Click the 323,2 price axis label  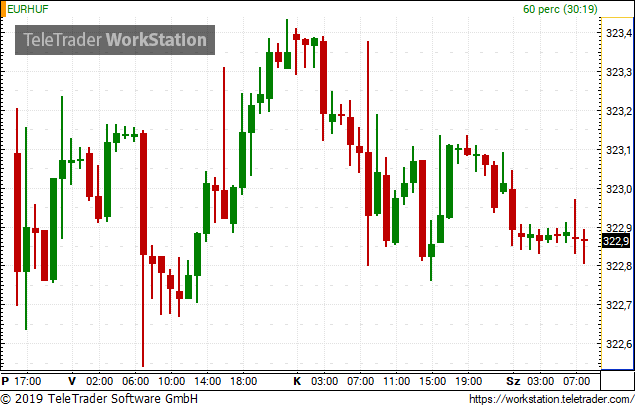pos(618,111)
